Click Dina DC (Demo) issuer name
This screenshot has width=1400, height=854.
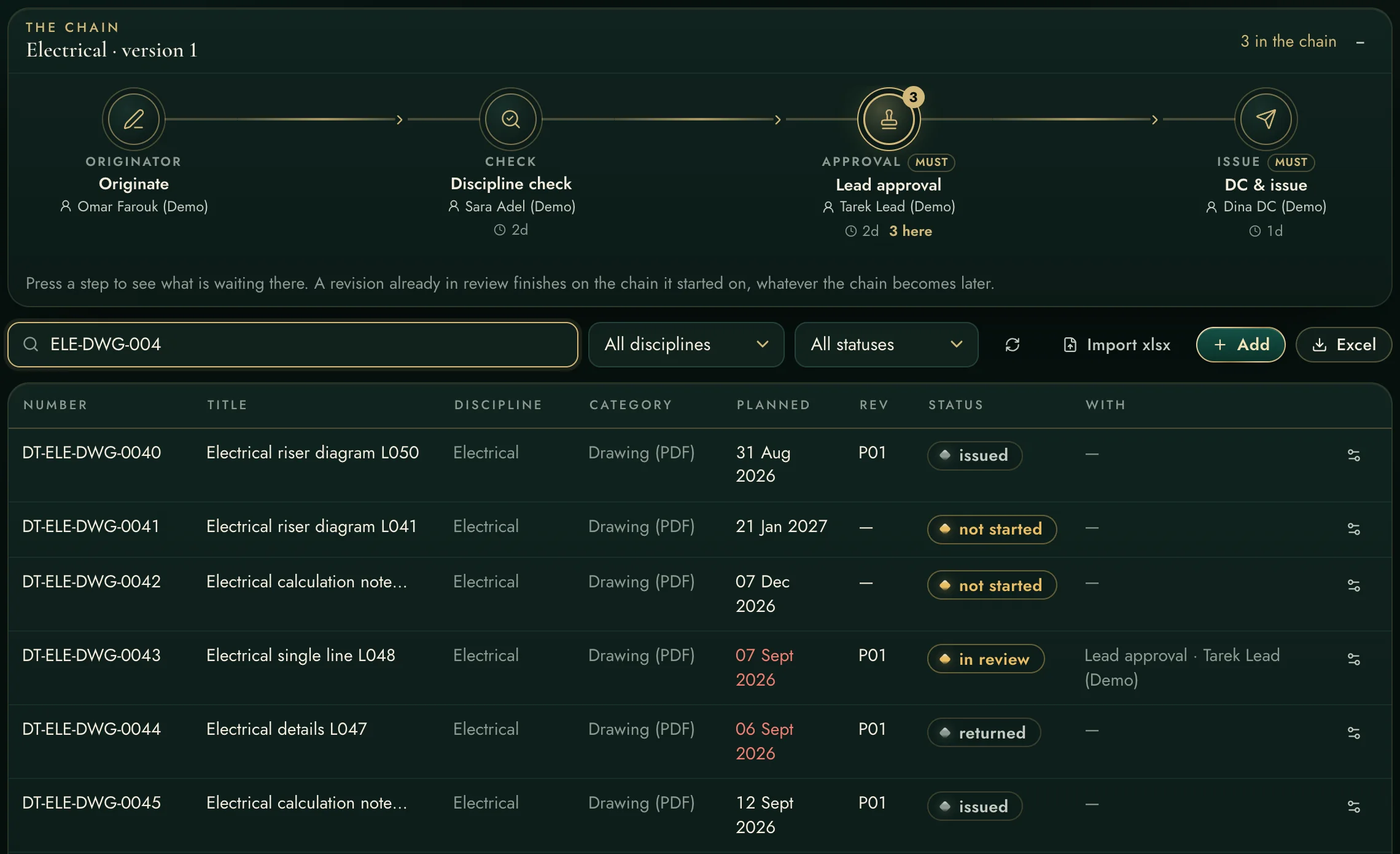point(1275,207)
